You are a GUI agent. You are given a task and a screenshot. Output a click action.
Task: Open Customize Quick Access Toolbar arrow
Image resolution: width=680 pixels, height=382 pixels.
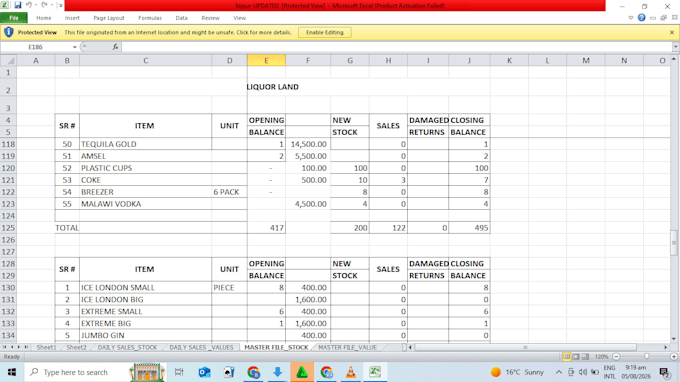(x=60, y=6)
